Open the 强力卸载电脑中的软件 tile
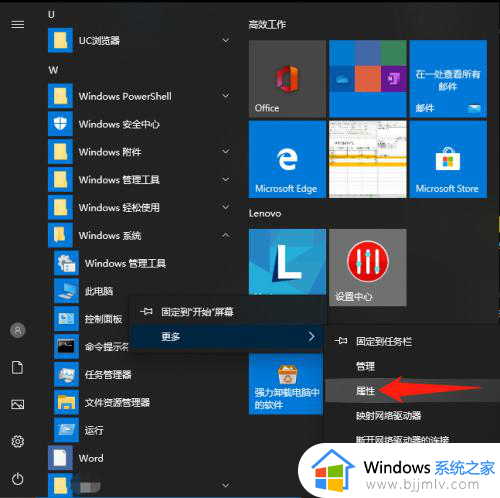This screenshot has height=498, width=500. [286, 384]
